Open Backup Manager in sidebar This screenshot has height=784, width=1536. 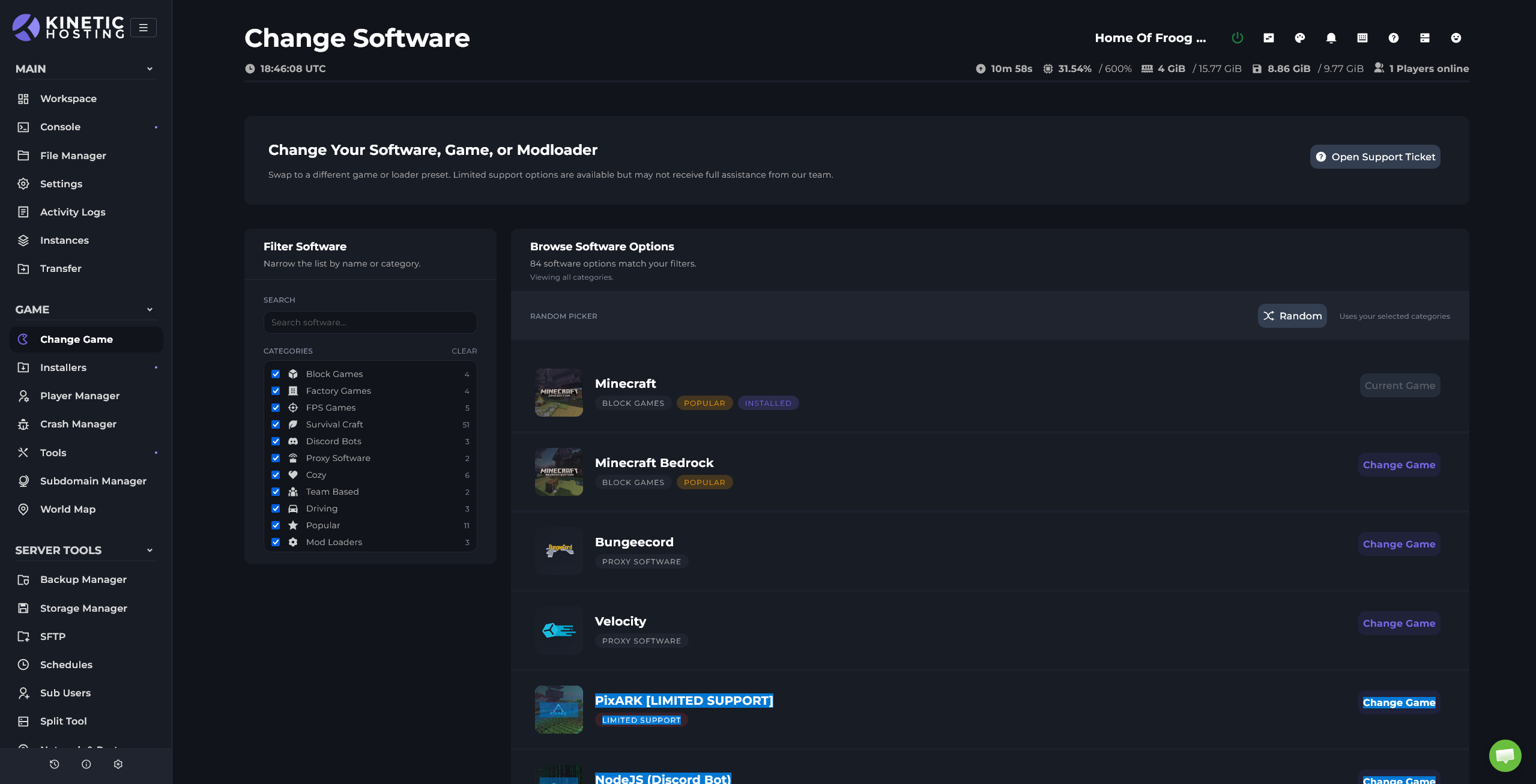(86, 579)
